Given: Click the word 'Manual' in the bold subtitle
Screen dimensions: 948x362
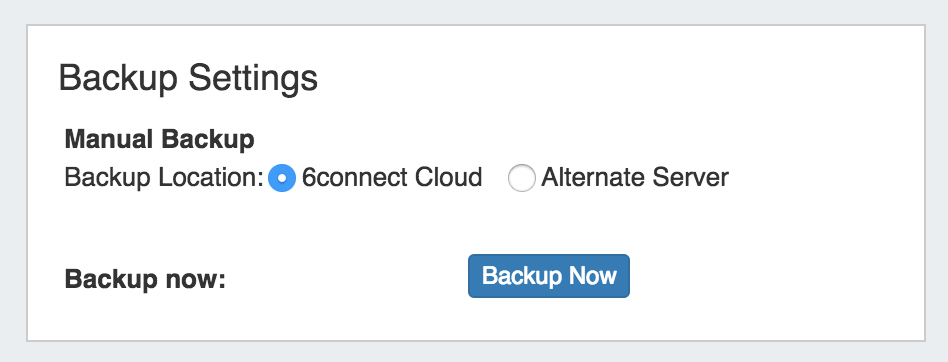Looking at the screenshot, I should coord(109,140).
